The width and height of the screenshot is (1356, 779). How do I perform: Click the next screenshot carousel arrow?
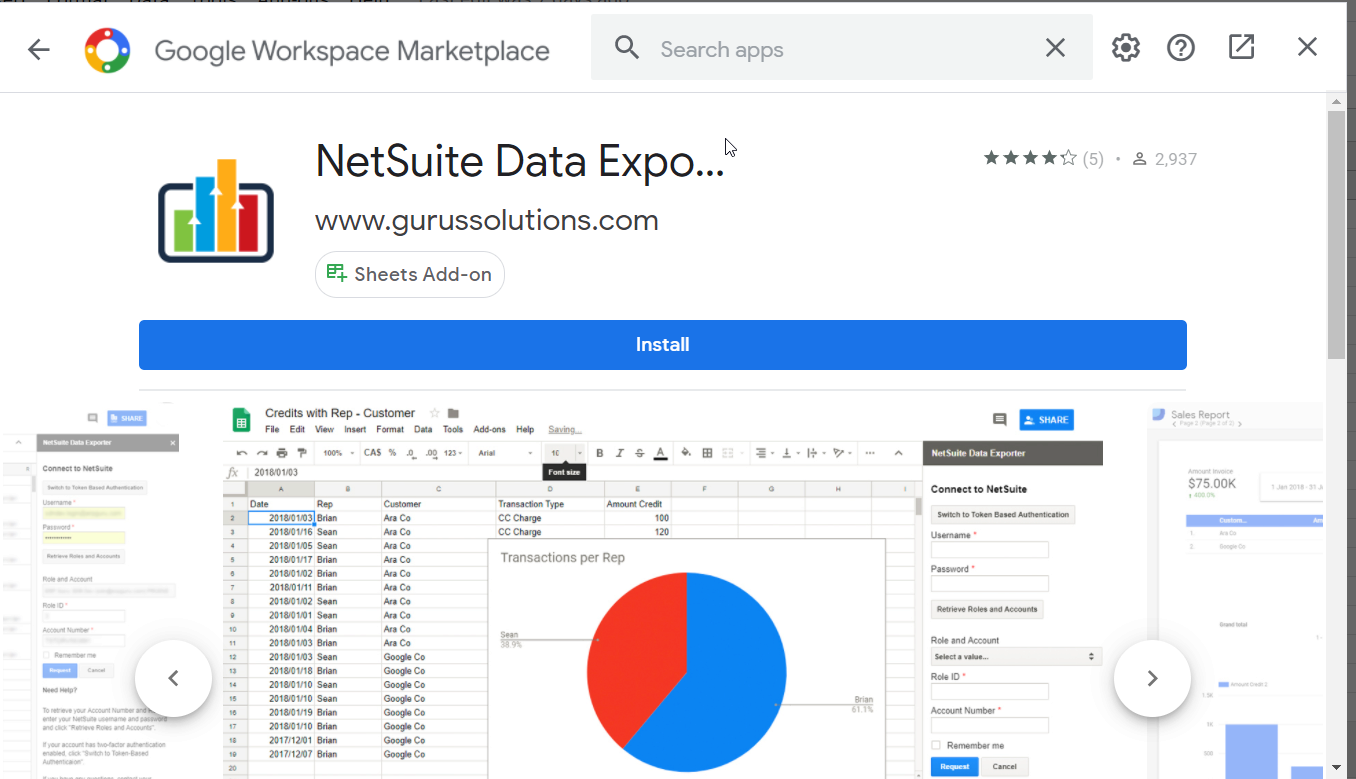pyautogui.click(x=1152, y=678)
